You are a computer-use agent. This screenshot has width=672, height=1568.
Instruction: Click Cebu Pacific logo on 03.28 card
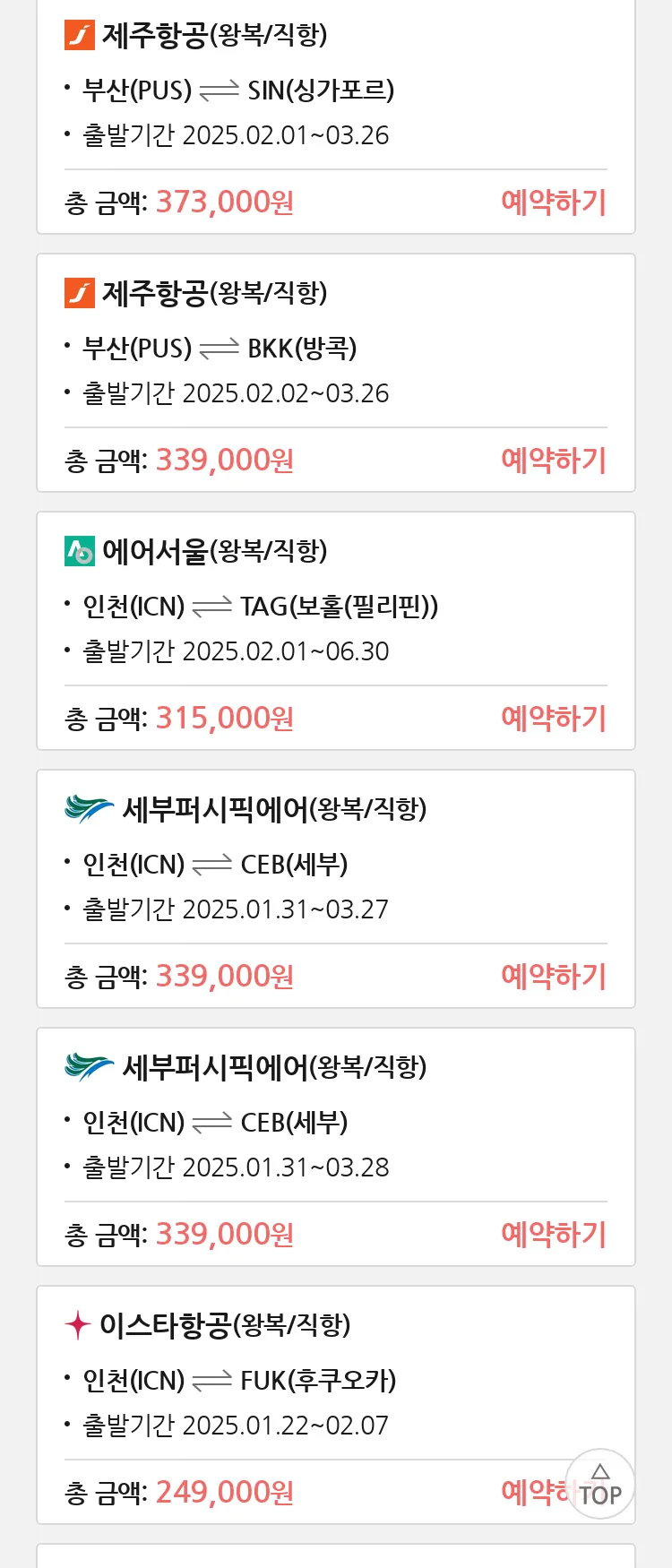(x=90, y=1067)
